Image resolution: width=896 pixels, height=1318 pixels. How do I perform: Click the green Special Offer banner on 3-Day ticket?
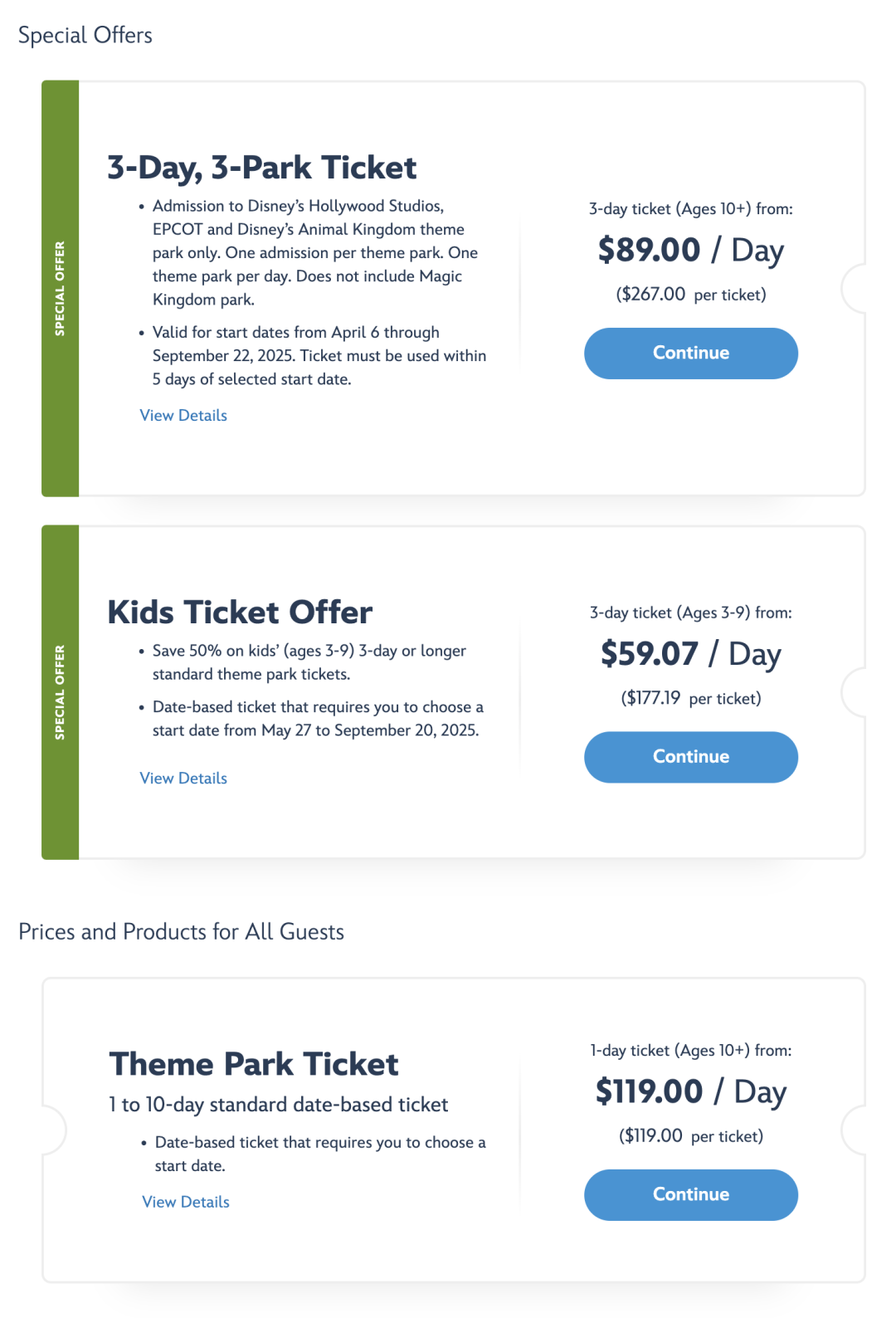coord(60,289)
